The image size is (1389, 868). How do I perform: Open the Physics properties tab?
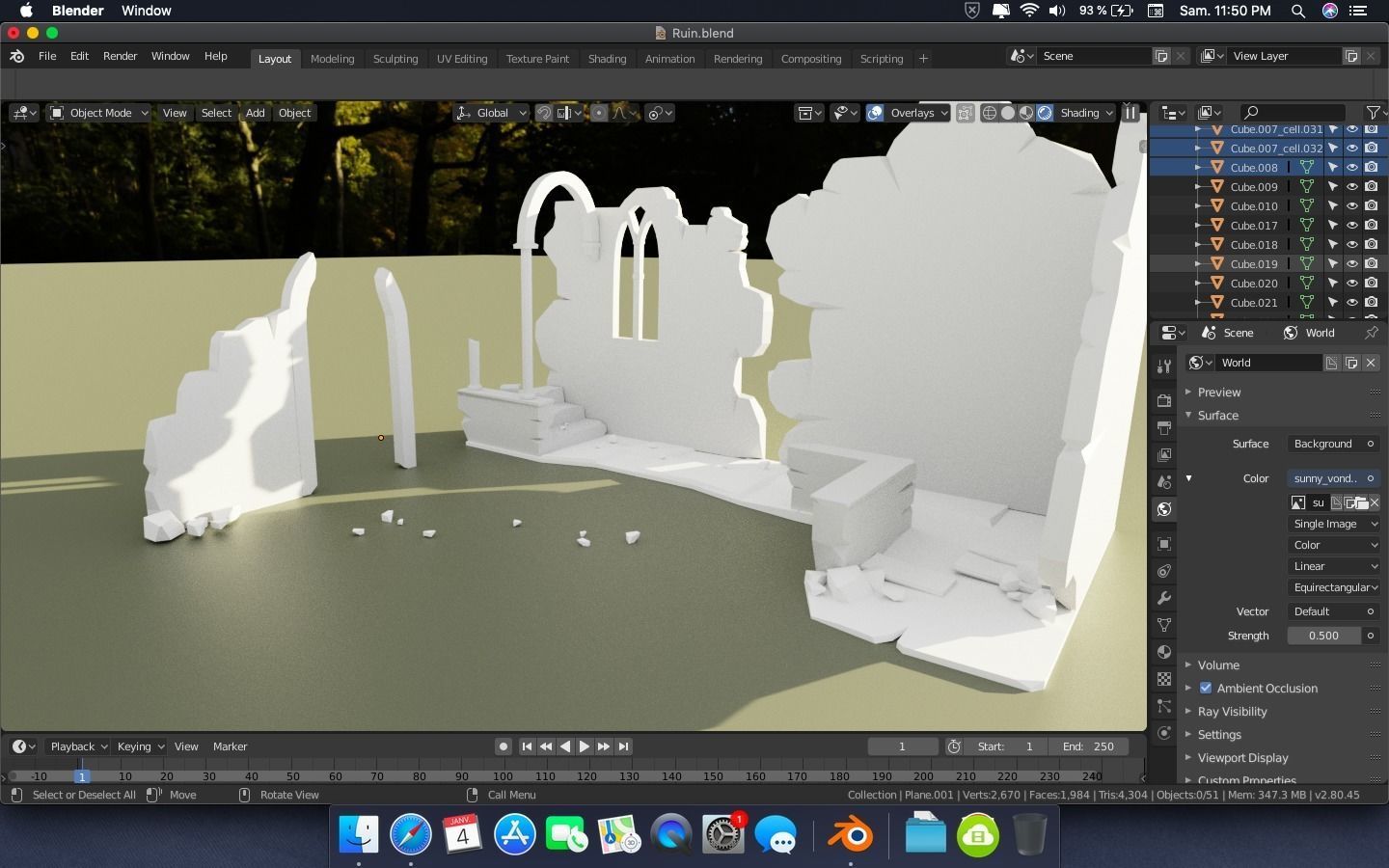click(x=1164, y=733)
